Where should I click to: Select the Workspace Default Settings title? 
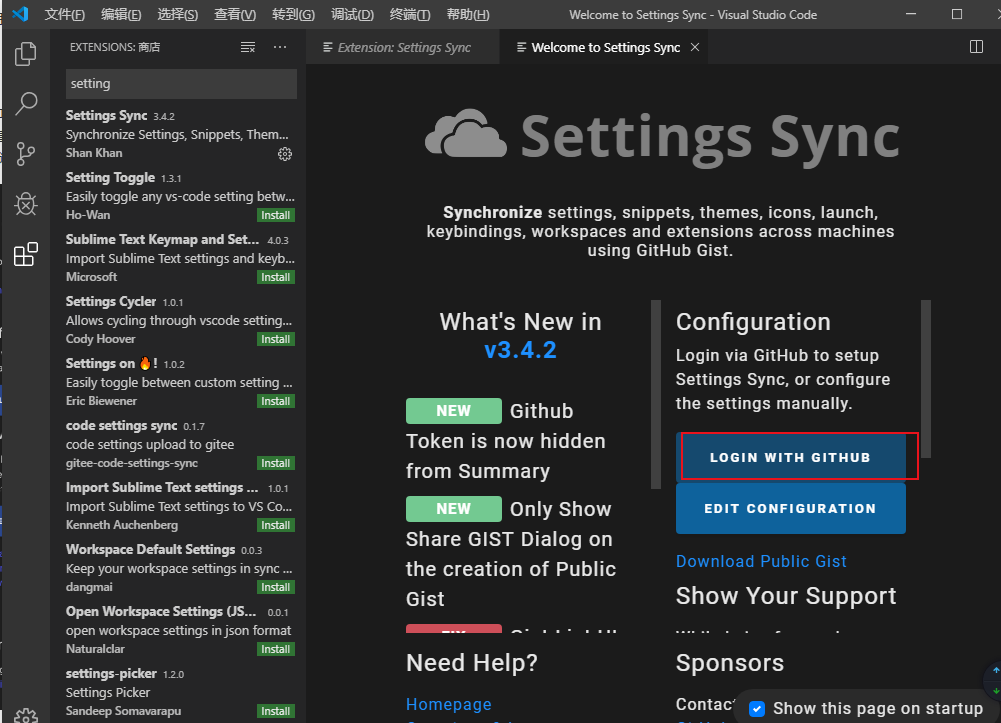tap(151, 549)
